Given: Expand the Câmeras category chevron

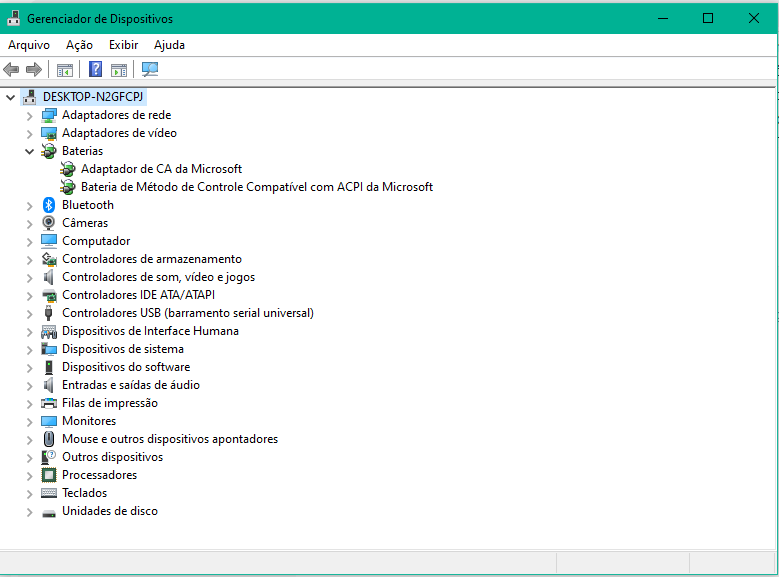Looking at the screenshot, I should [x=29, y=224].
